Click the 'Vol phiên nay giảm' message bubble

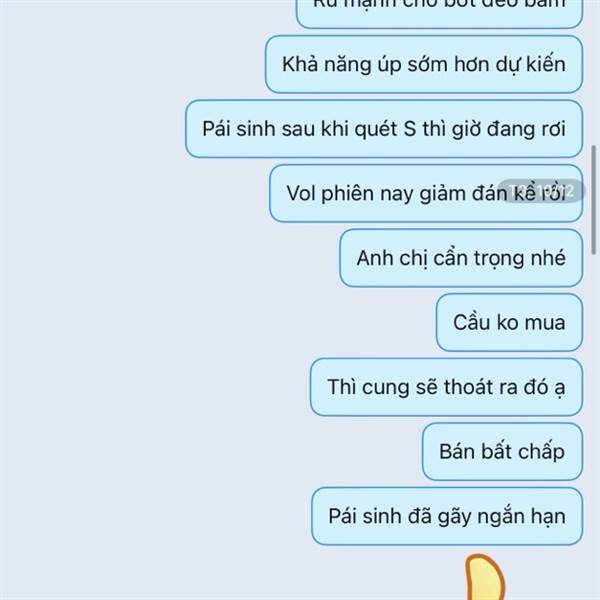[x=426, y=193]
